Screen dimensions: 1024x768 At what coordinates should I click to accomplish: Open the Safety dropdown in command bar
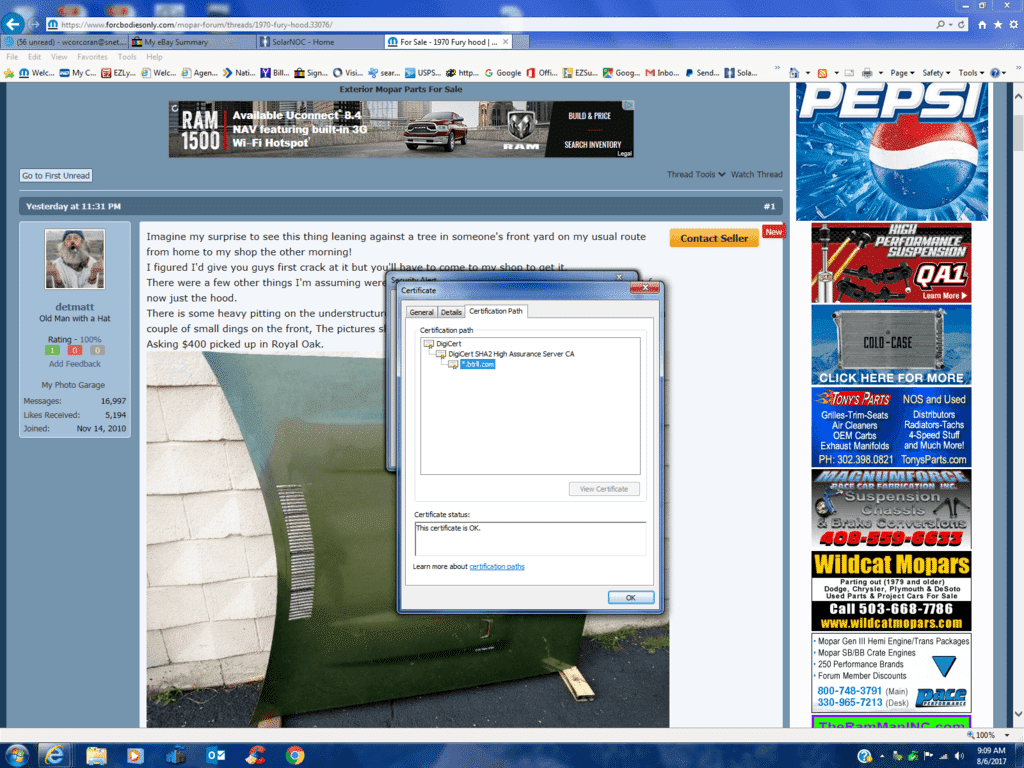click(x=936, y=73)
